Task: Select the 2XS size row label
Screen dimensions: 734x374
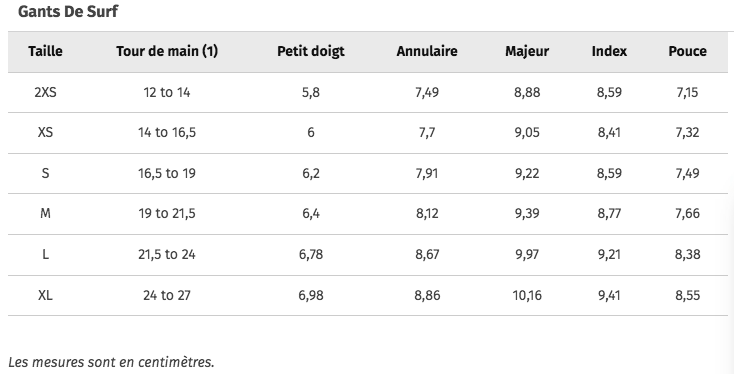Action: [x=45, y=92]
